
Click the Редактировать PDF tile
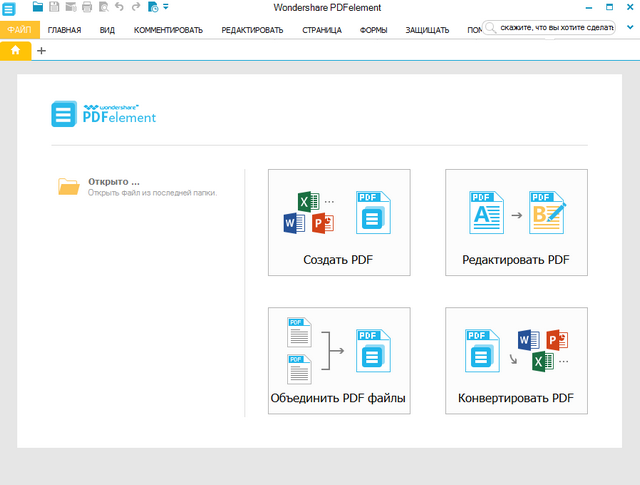[516, 222]
